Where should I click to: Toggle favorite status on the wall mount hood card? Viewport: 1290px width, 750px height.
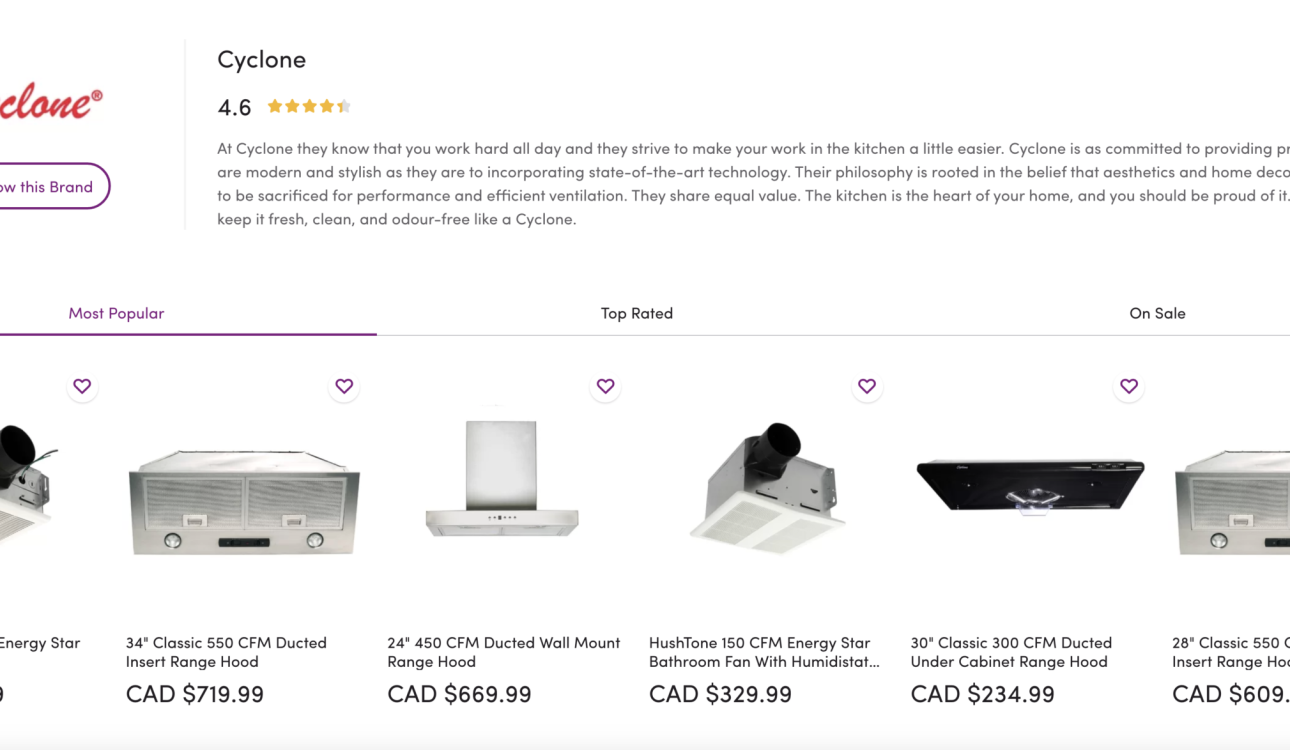(x=605, y=386)
